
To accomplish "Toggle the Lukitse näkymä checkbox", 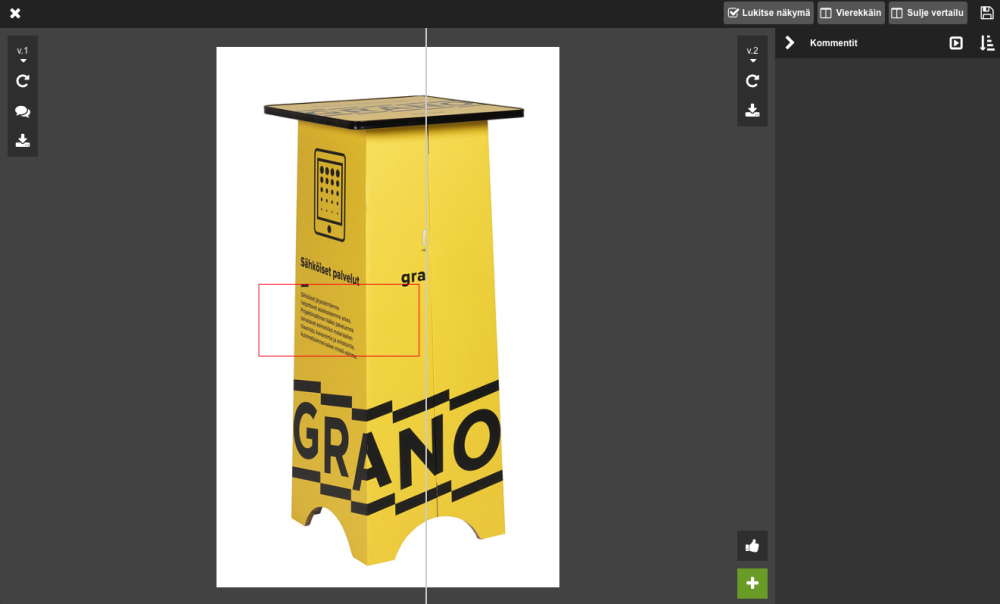I will pyautogui.click(x=768, y=13).
